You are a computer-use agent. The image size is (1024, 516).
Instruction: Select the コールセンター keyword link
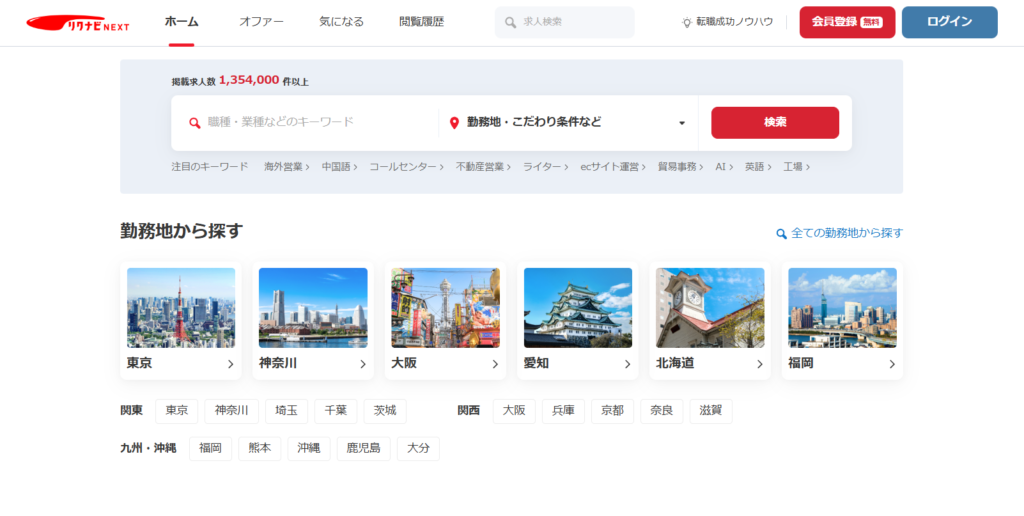click(405, 167)
